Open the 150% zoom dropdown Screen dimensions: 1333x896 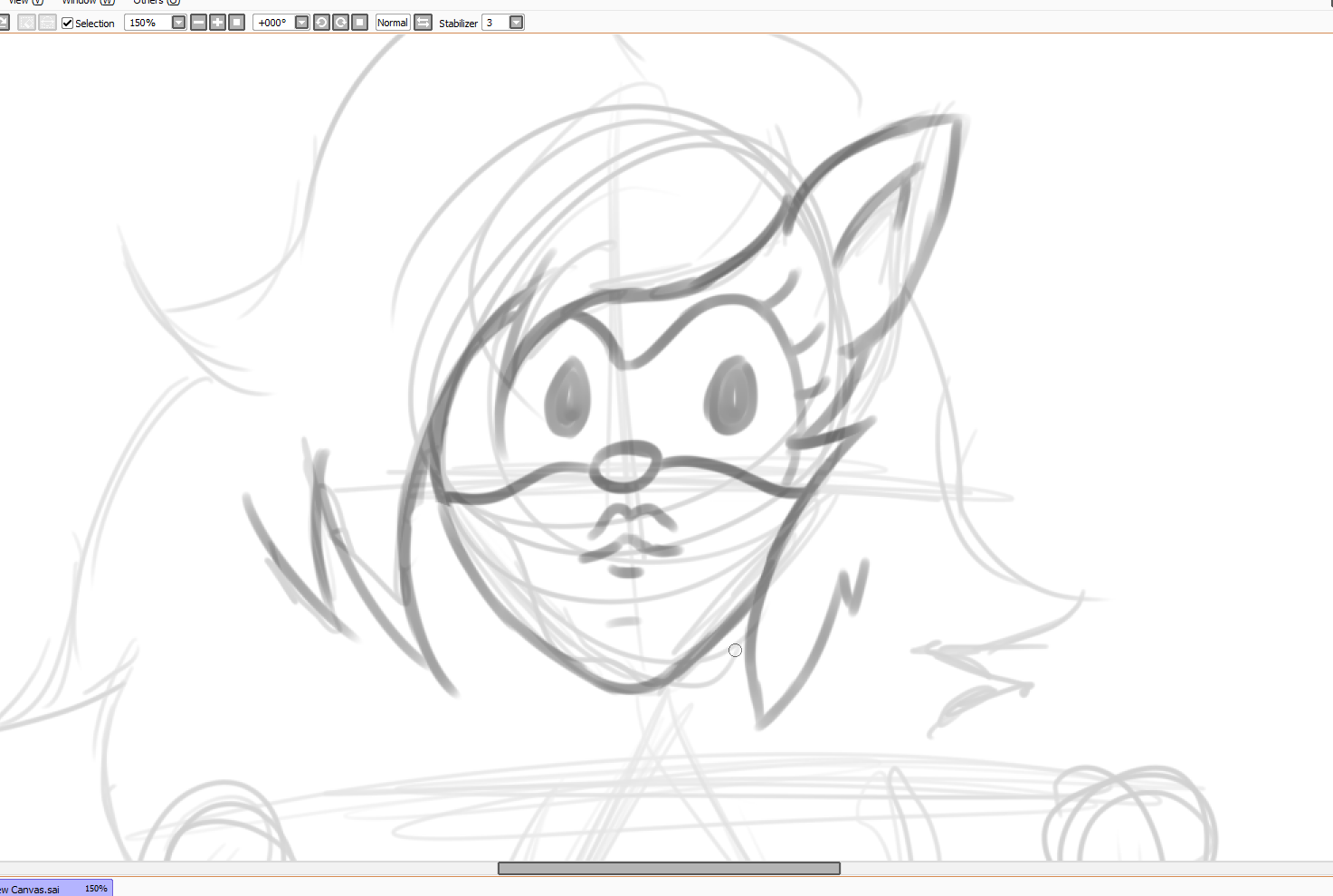click(x=178, y=23)
